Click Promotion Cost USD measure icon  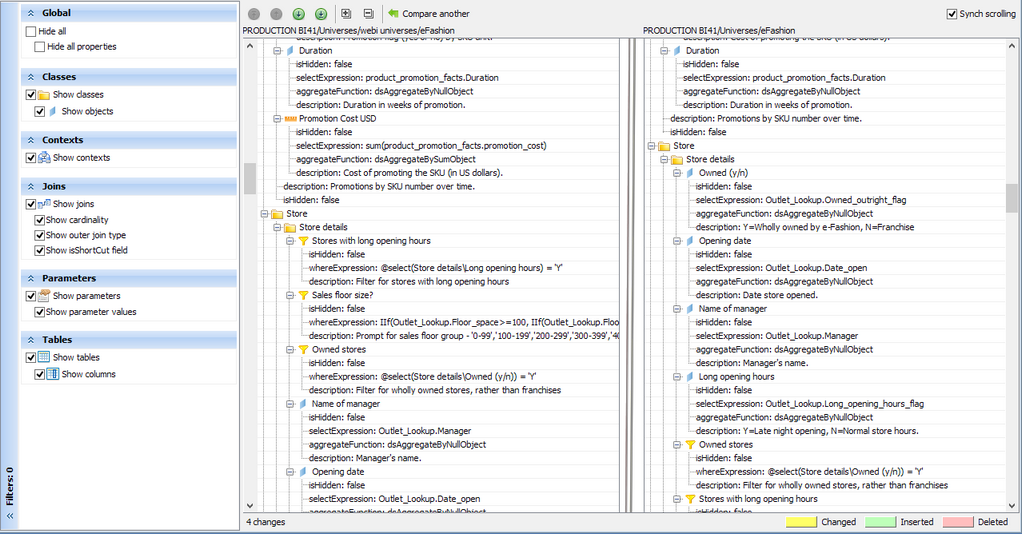(291, 119)
